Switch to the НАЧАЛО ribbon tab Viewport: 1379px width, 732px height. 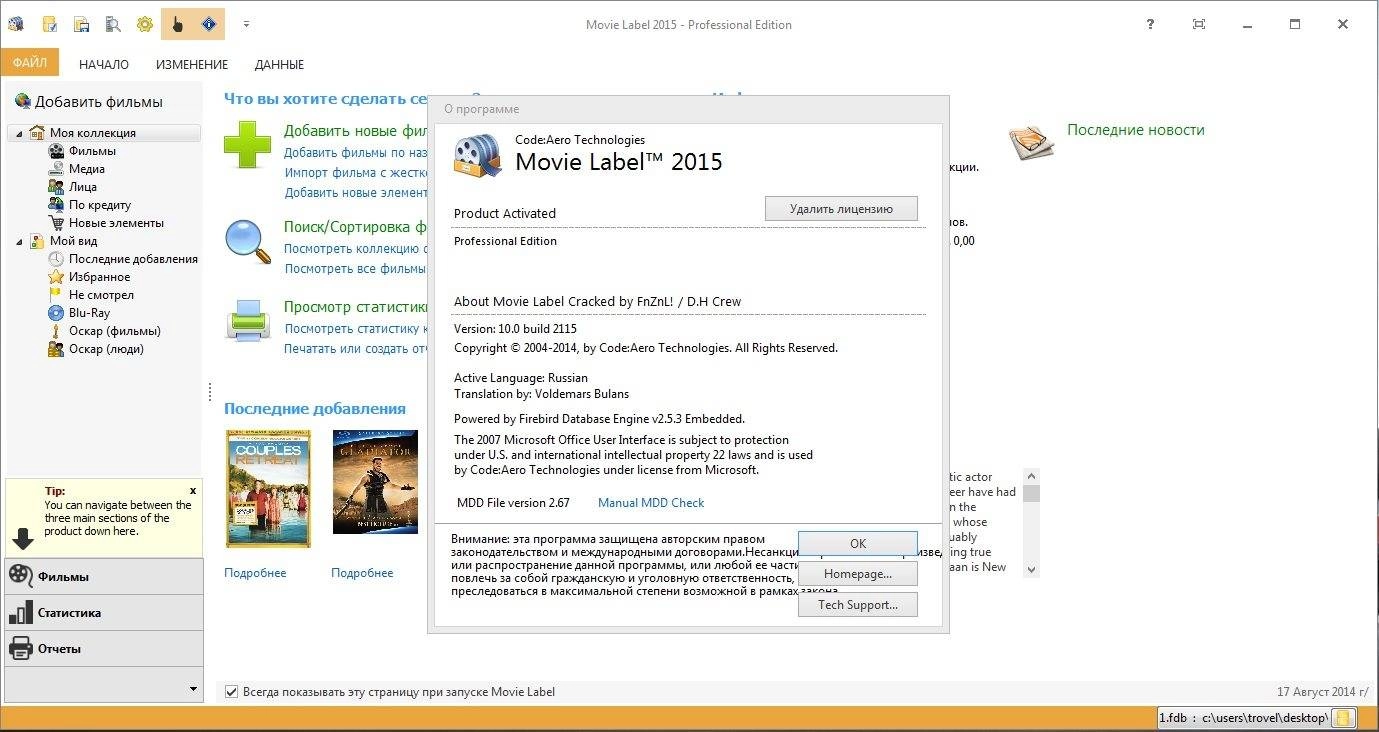click(x=104, y=64)
